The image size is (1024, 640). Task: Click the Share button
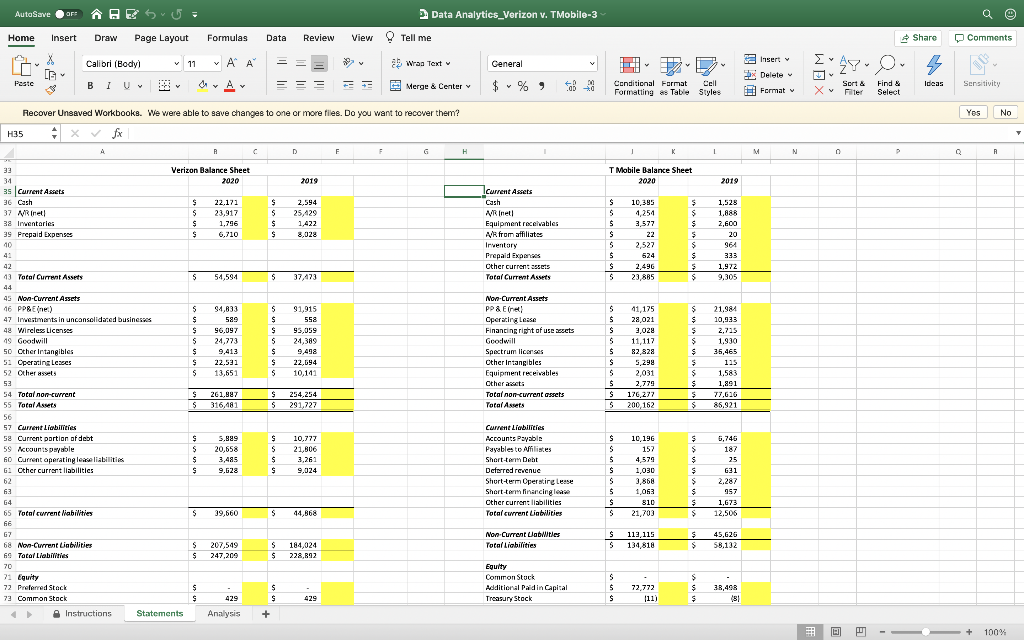918,38
